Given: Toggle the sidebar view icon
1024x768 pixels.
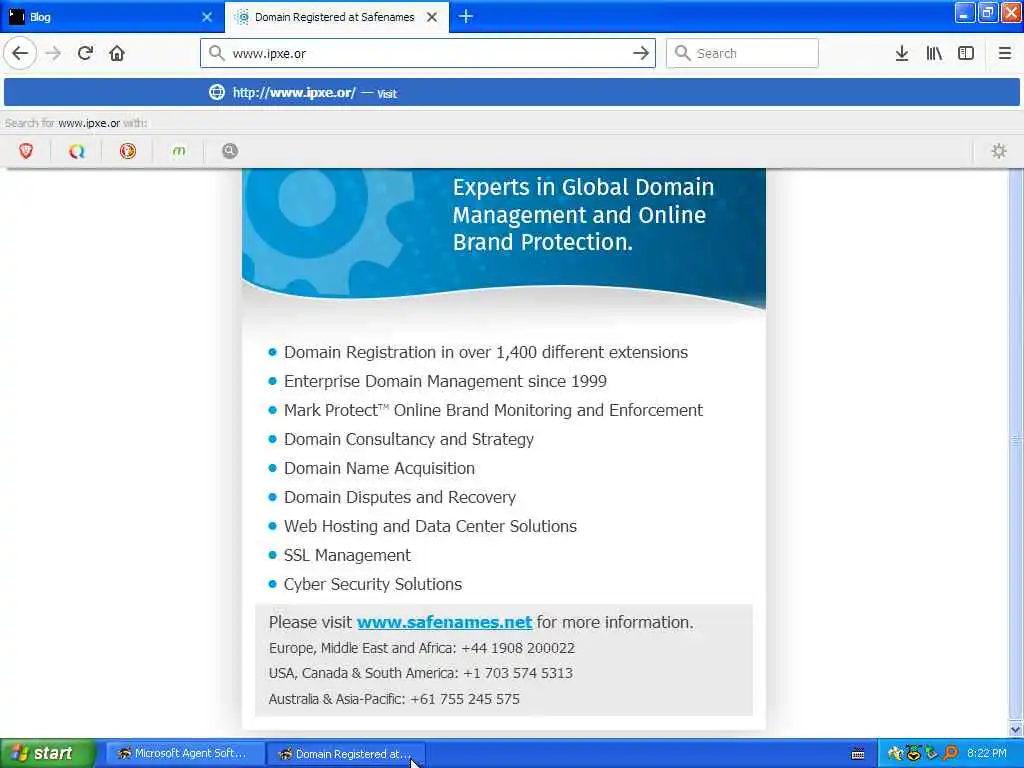Looking at the screenshot, I should tap(966, 54).
